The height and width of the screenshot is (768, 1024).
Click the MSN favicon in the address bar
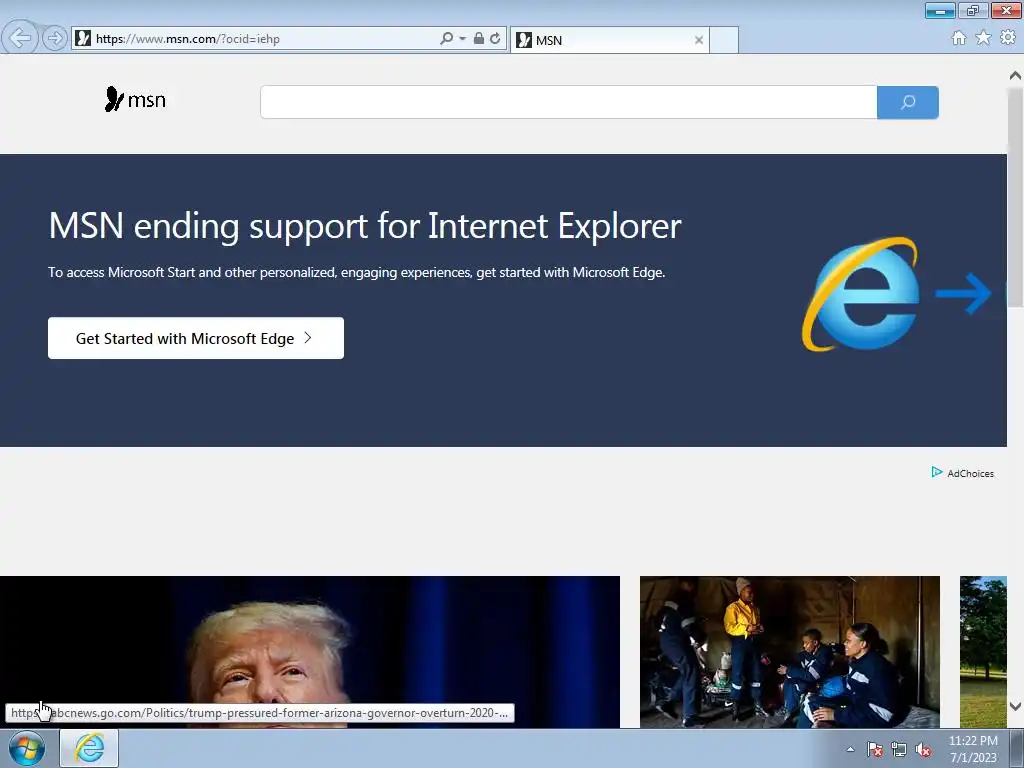click(83, 38)
